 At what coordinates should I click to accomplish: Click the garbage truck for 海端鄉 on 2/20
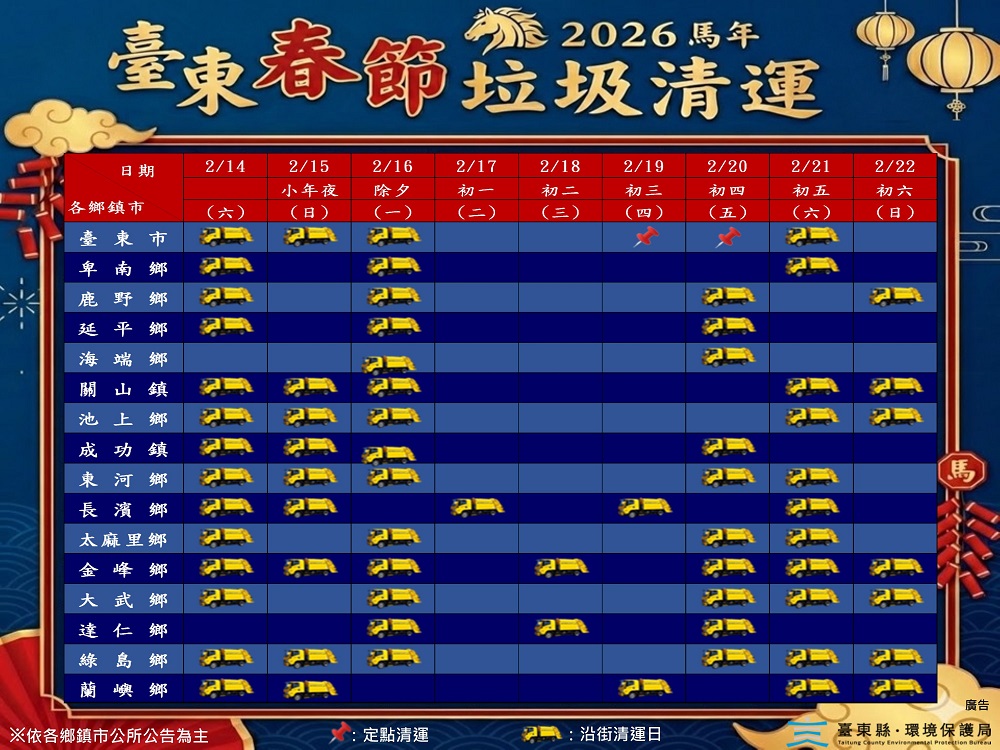click(x=729, y=356)
